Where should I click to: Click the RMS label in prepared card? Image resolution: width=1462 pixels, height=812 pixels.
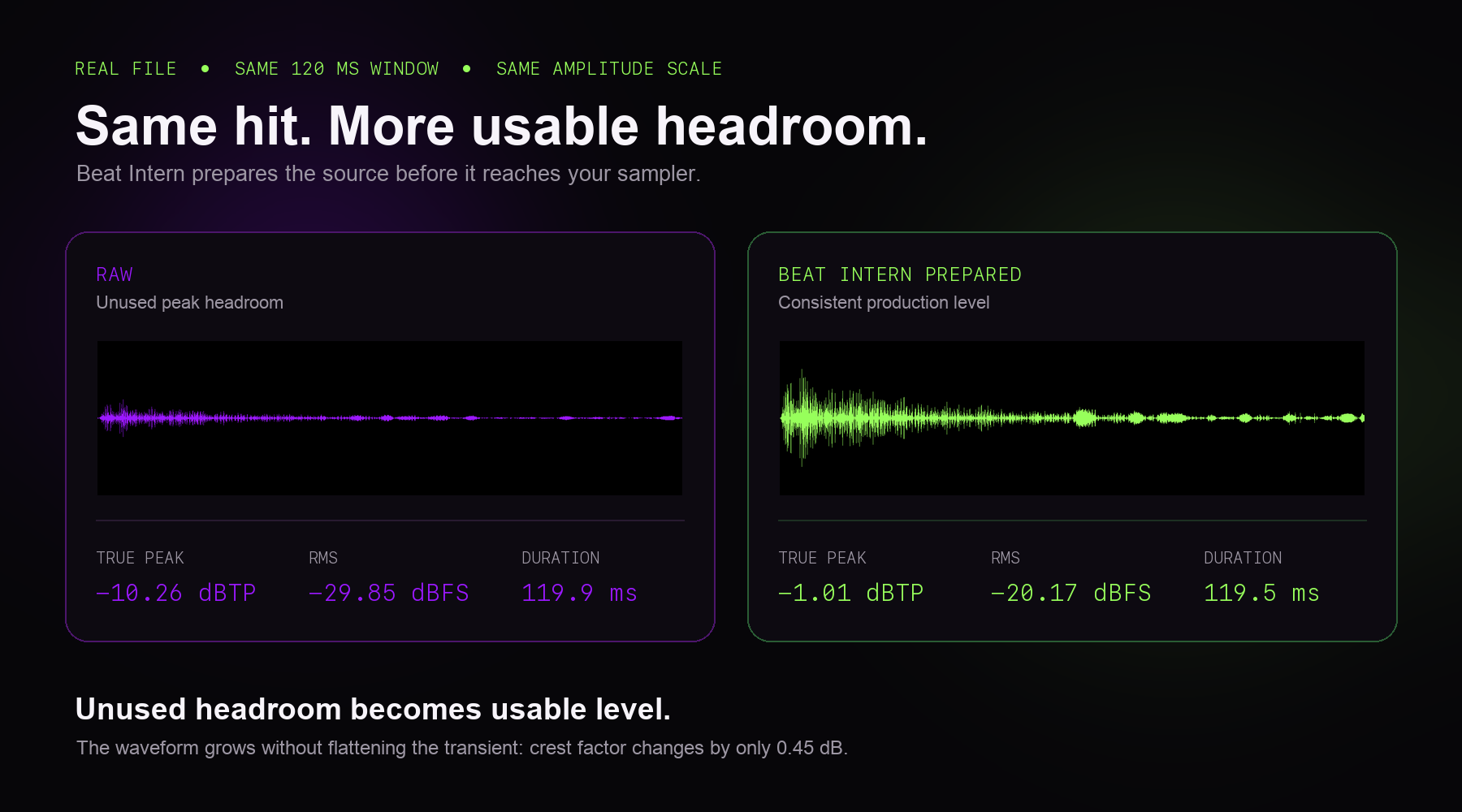coord(1006,558)
